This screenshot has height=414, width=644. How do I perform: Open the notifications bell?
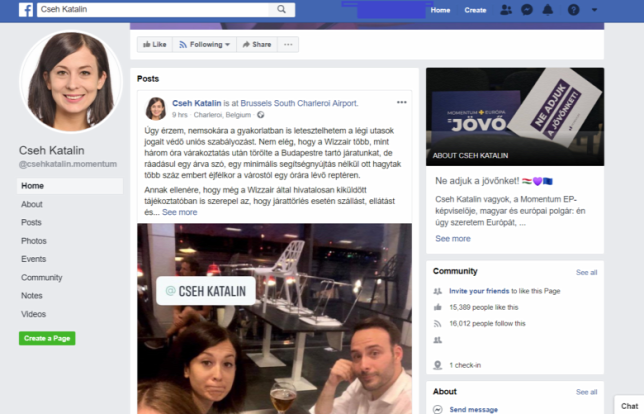(548, 10)
